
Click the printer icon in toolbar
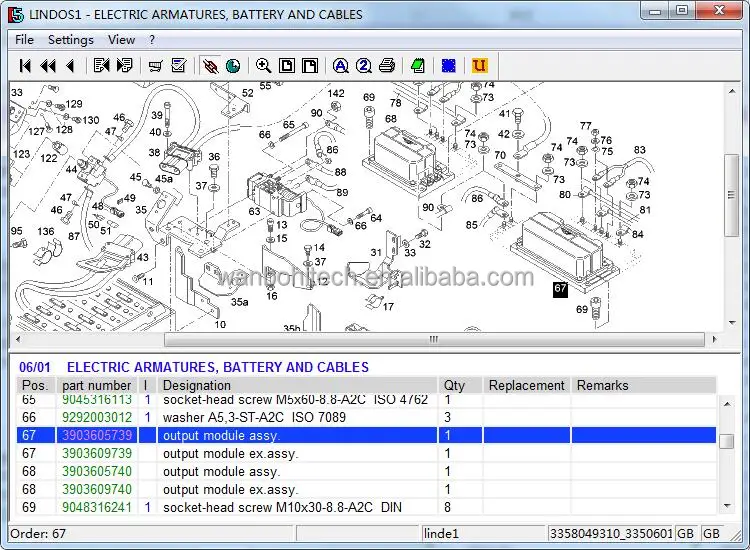[387, 66]
